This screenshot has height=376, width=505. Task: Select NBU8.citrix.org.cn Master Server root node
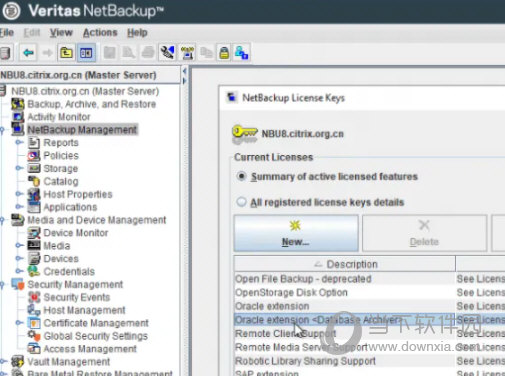(85, 91)
